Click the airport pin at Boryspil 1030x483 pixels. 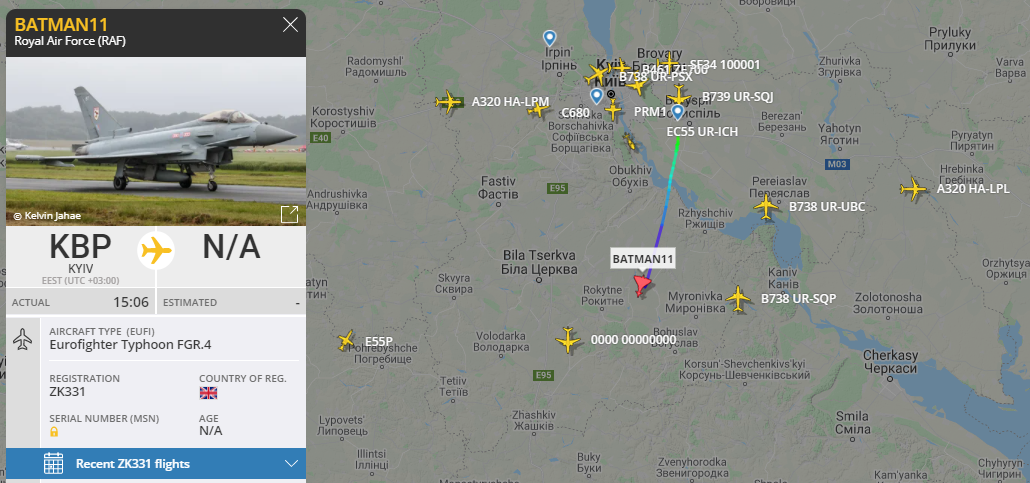[x=677, y=112]
